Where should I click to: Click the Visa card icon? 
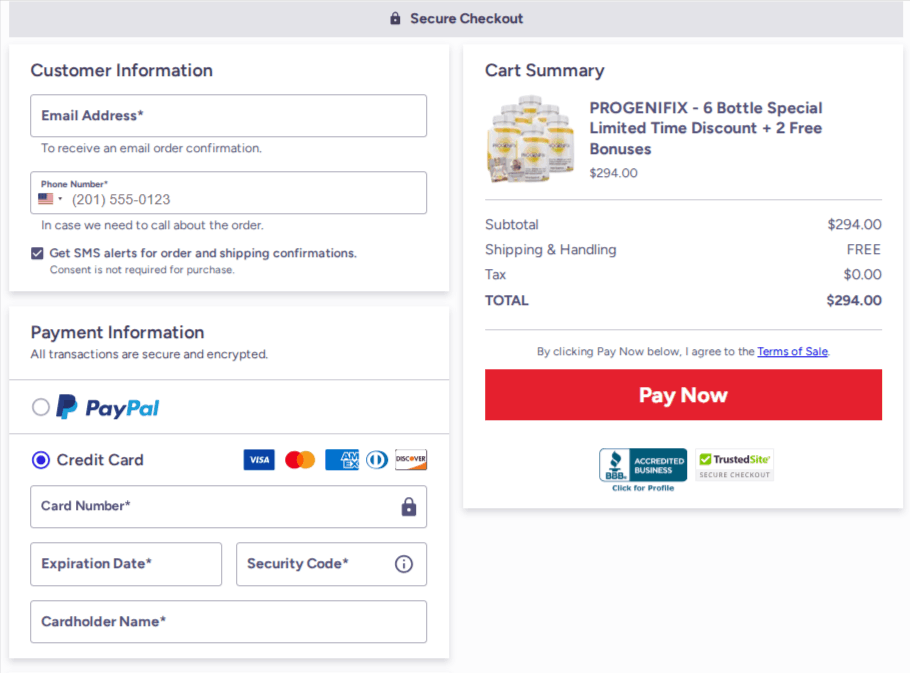pyautogui.click(x=258, y=459)
